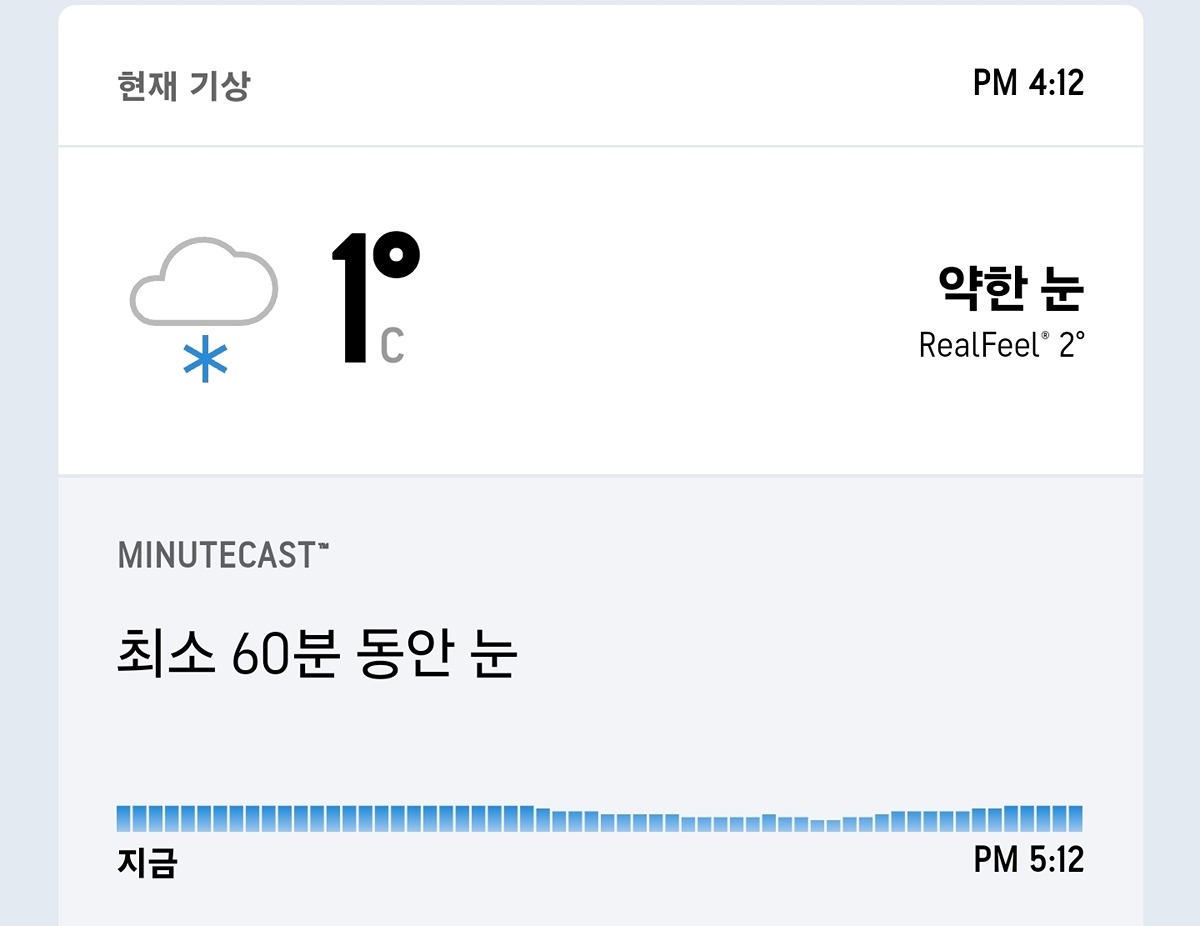Click the gray Celsius "C" unit
Image resolution: width=1200 pixels, height=926 pixels.
point(392,345)
